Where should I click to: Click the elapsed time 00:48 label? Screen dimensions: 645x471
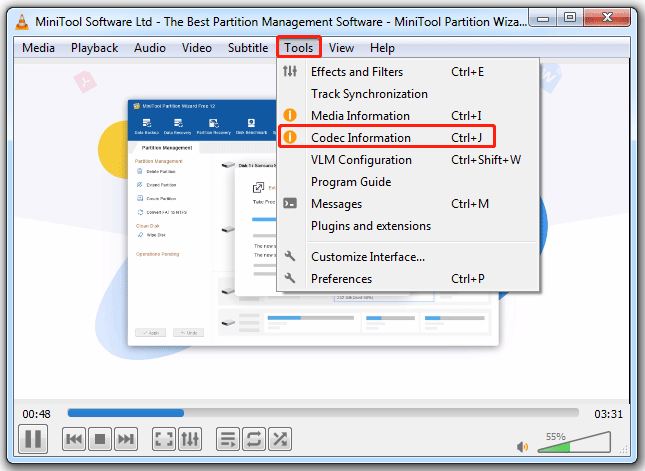click(x=37, y=414)
